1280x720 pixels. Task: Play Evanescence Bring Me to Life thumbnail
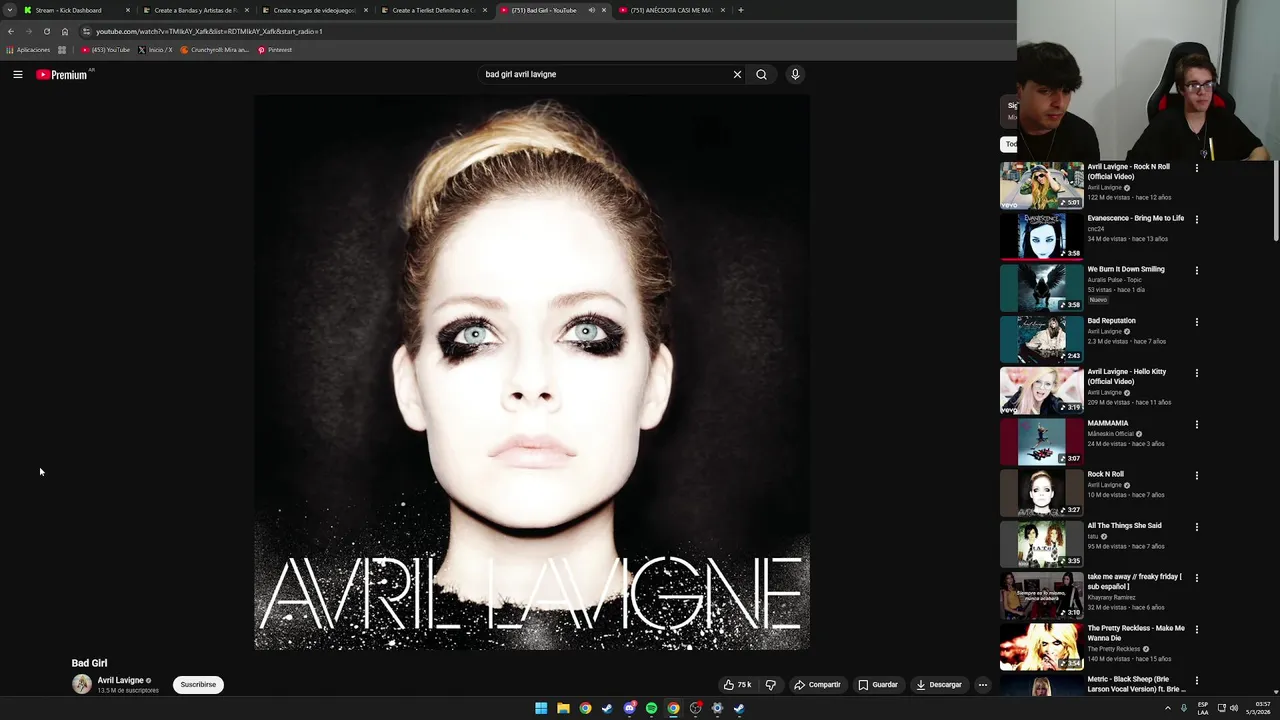pyautogui.click(x=1041, y=236)
